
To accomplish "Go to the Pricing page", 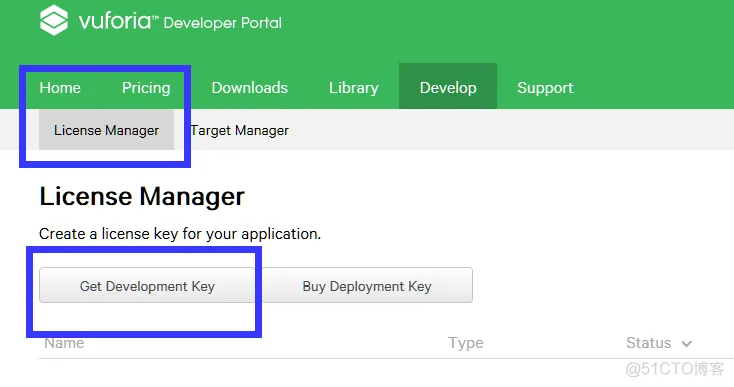I will pyautogui.click(x=146, y=88).
